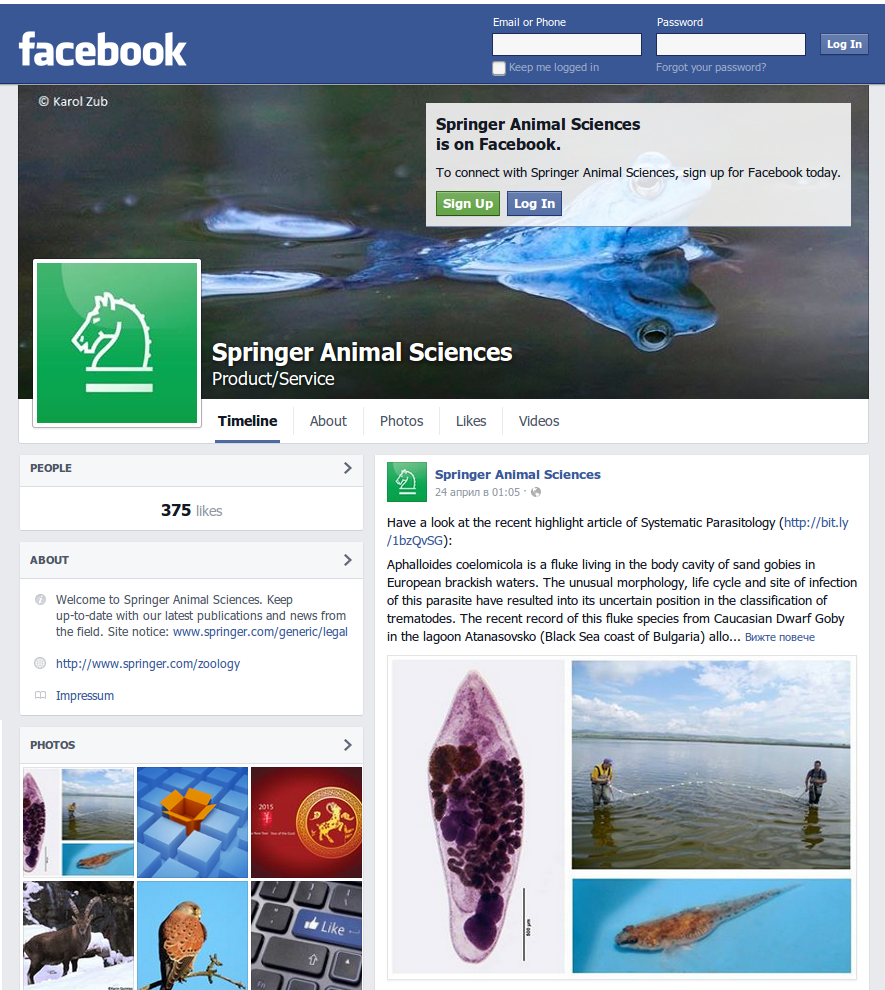Click the Facebook logo in the header
885x990 pixels.
(x=102, y=50)
